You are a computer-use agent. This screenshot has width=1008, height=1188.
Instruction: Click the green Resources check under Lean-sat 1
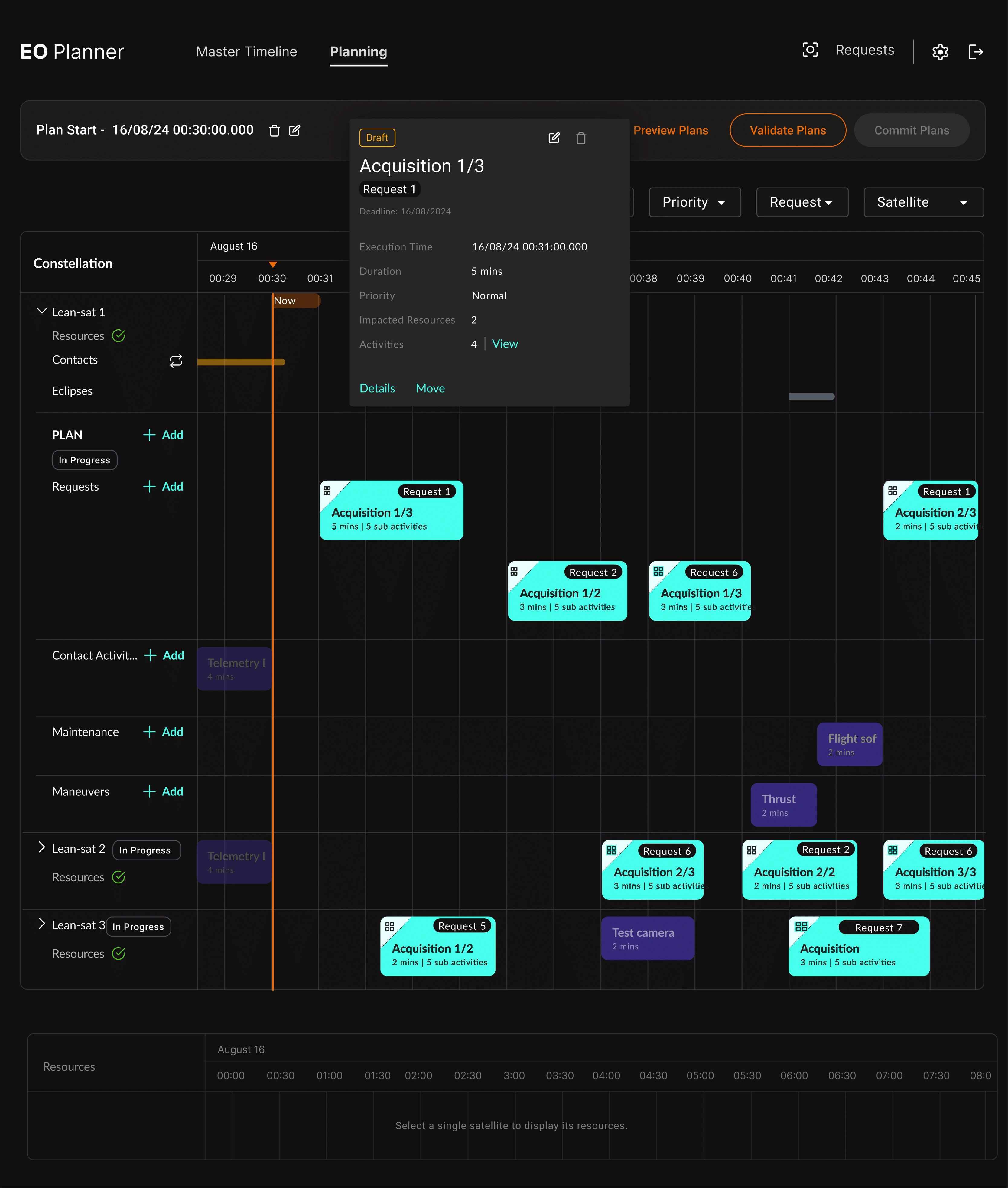[119, 336]
